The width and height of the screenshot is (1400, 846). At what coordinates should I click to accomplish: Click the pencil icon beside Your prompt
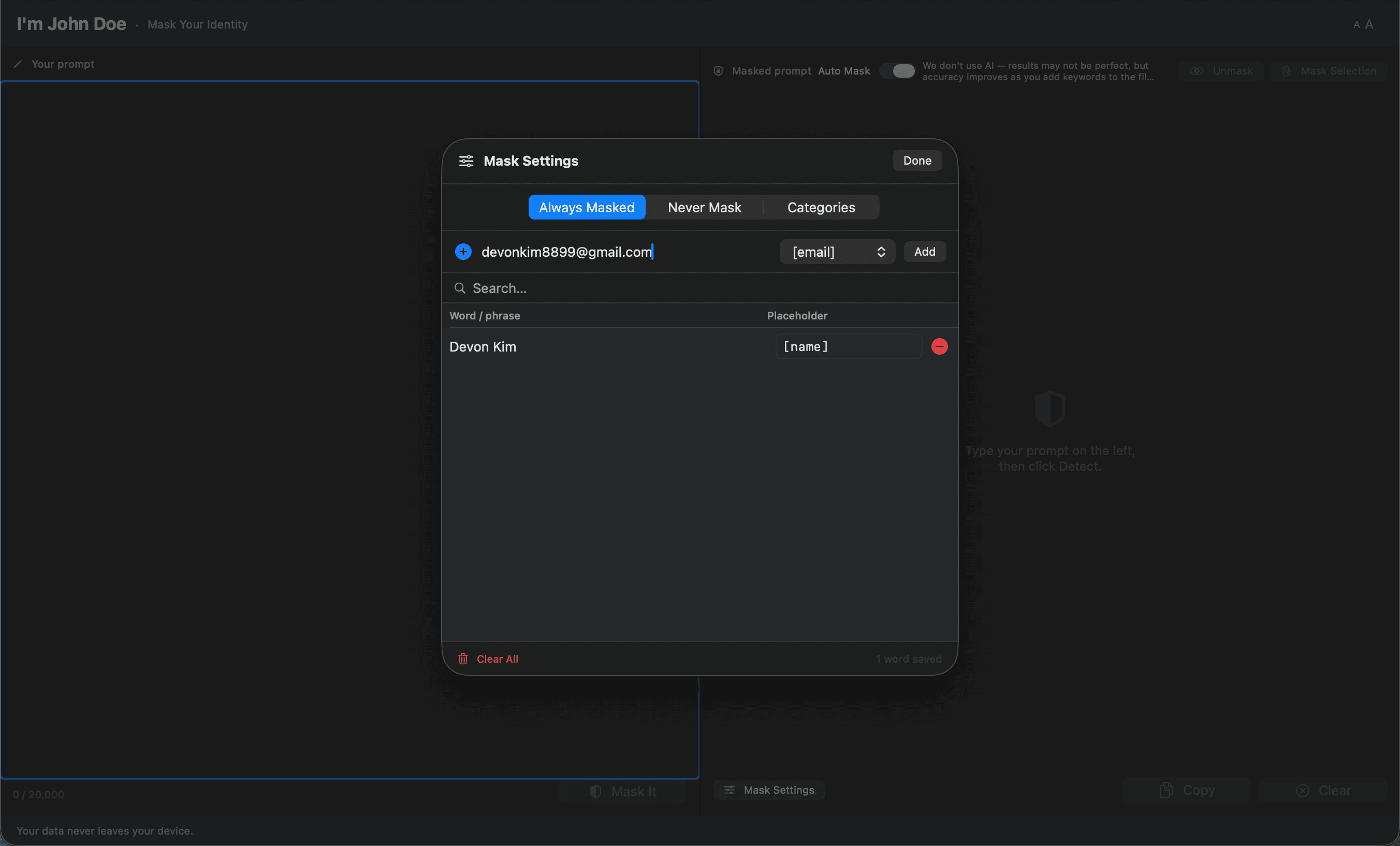[18, 64]
